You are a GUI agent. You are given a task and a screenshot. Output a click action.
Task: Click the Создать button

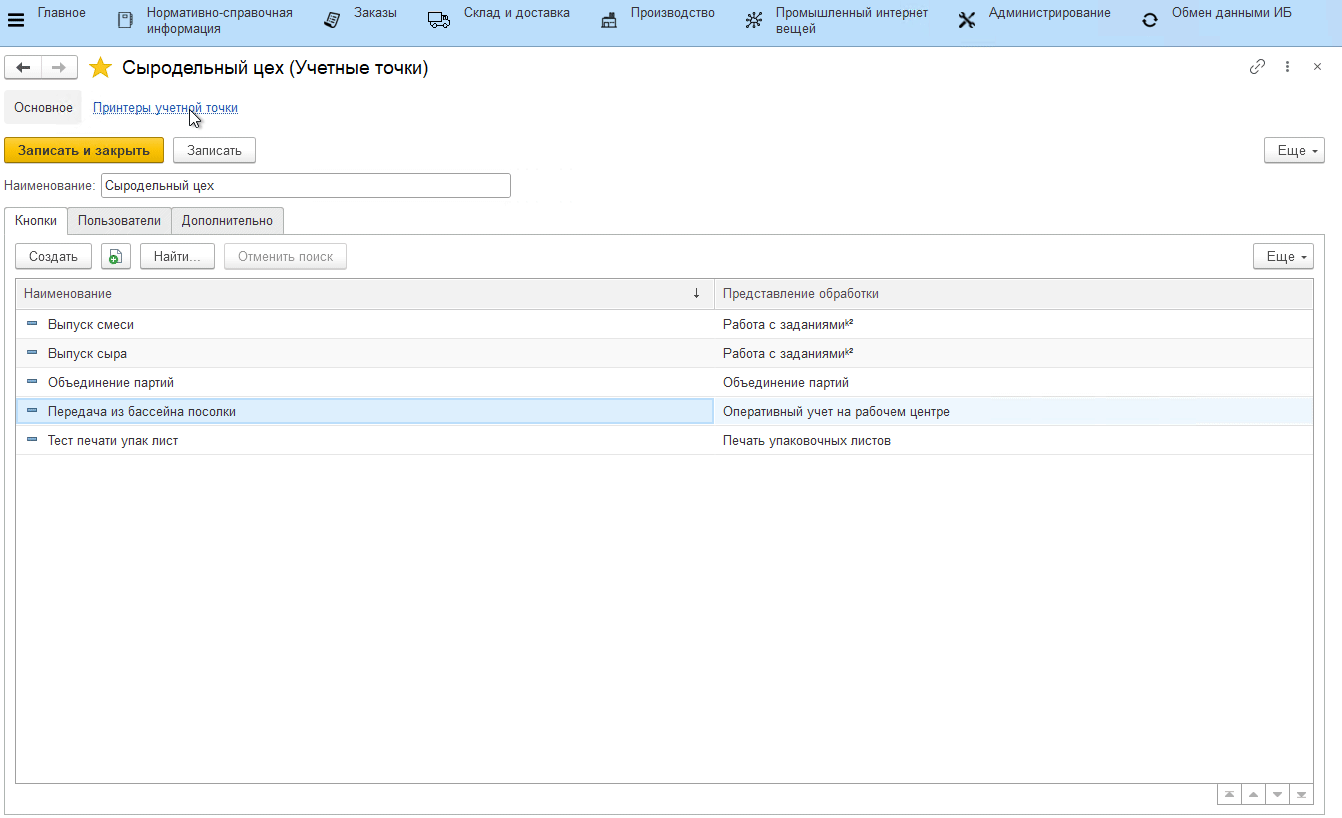tap(53, 257)
